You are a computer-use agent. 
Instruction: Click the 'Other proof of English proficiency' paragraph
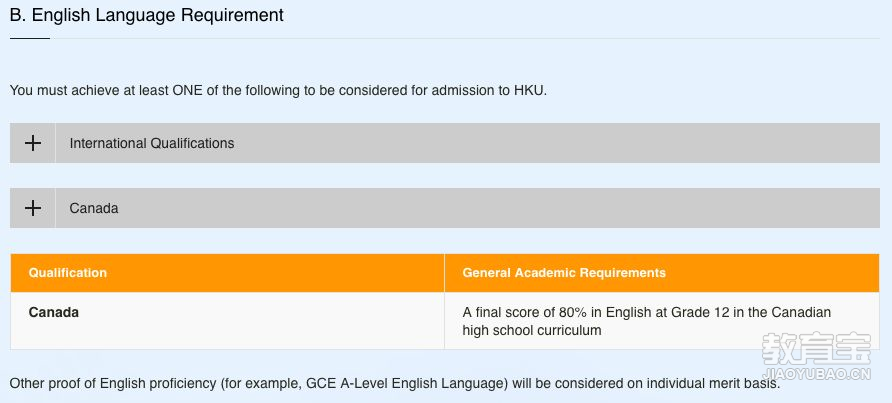coord(395,384)
